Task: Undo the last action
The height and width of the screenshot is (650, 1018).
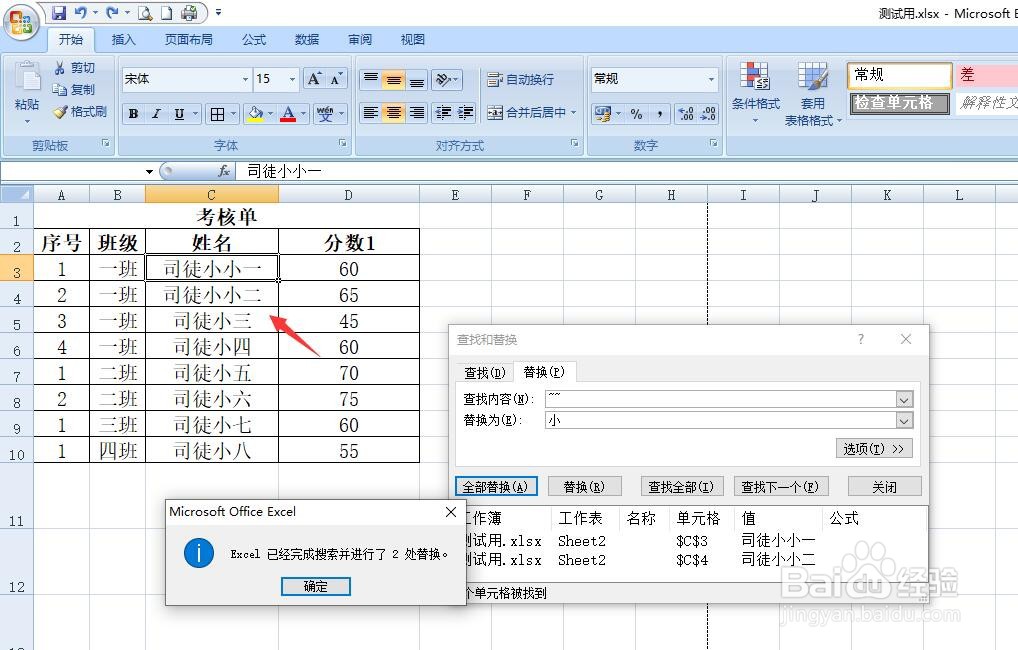Action: [81, 12]
